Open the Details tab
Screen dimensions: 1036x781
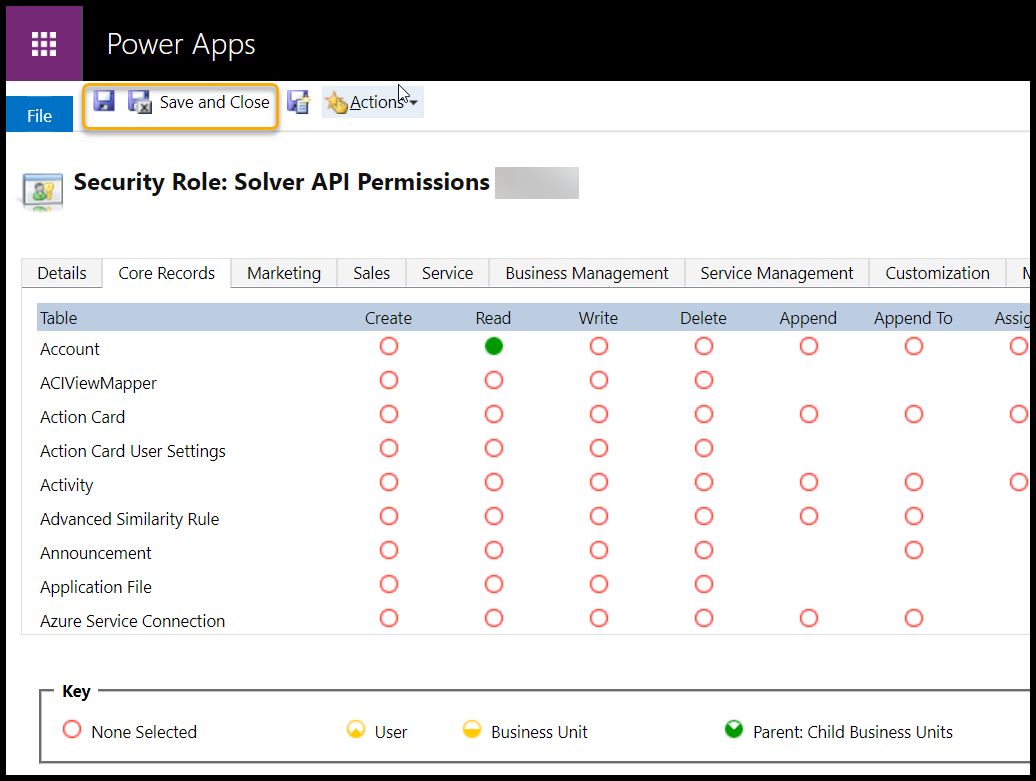pyautogui.click(x=62, y=273)
